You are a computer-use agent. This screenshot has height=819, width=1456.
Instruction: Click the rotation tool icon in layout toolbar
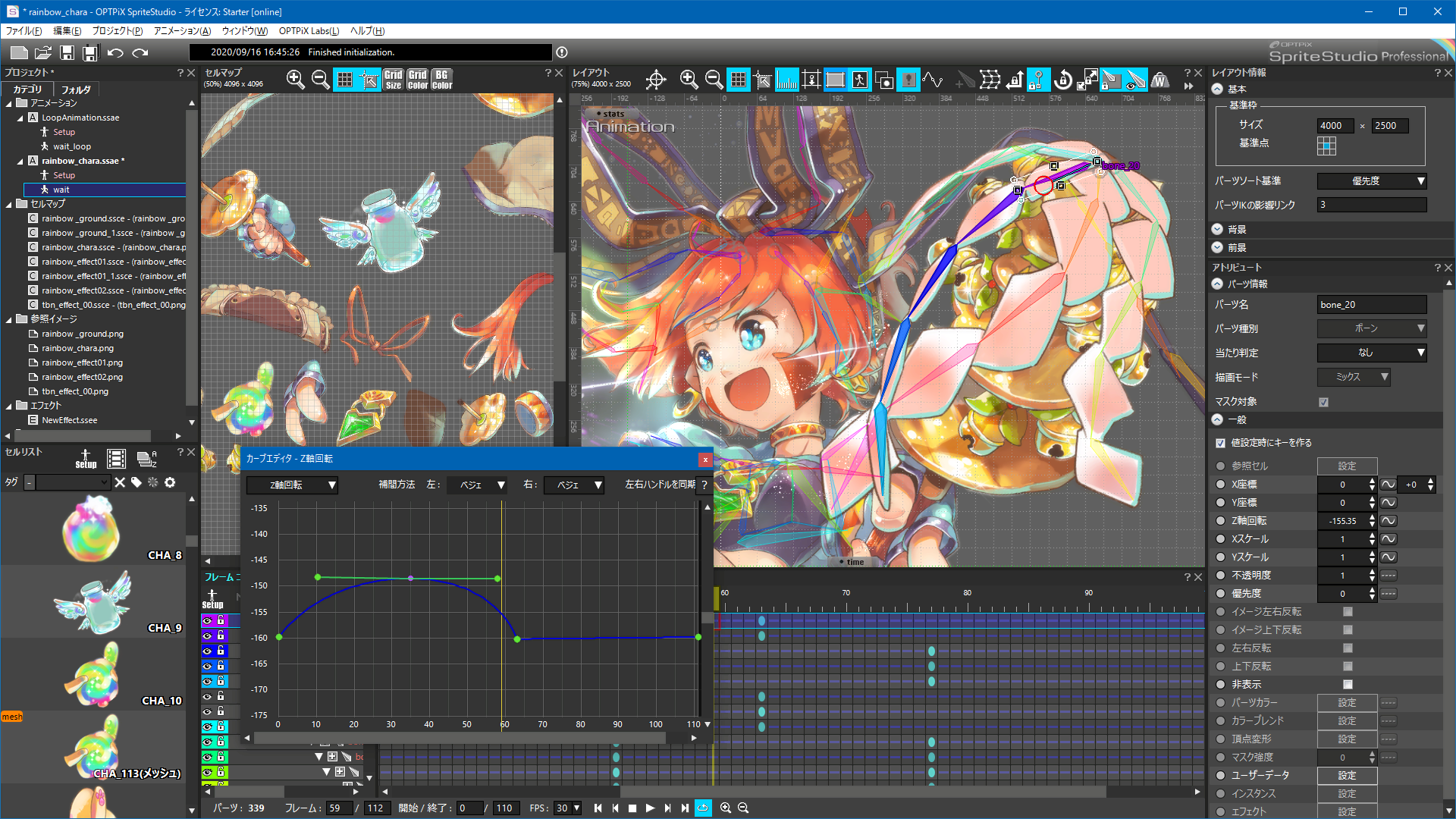tap(1063, 81)
